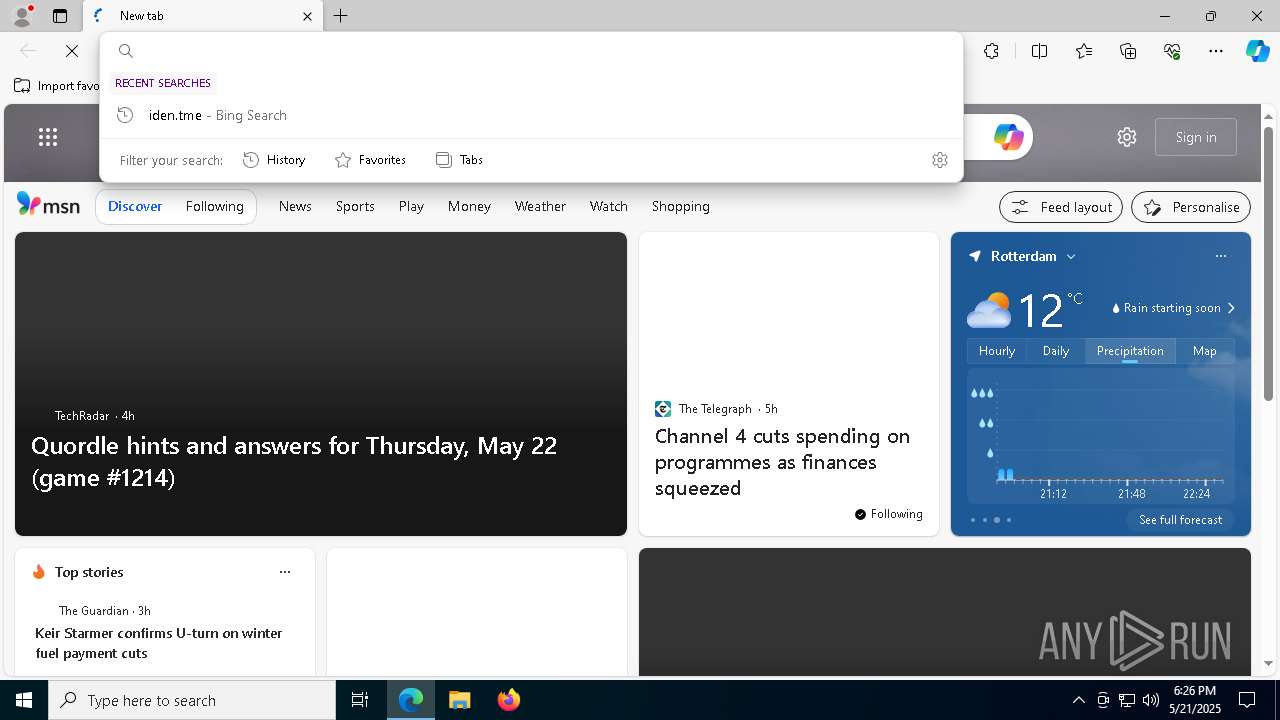Open the Money menu item
The image size is (1280, 720).
(469, 206)
